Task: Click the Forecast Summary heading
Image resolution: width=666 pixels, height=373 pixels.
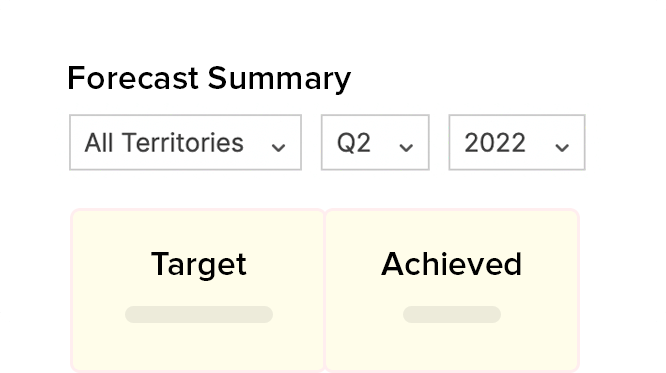Action: [x=209, y=79]
